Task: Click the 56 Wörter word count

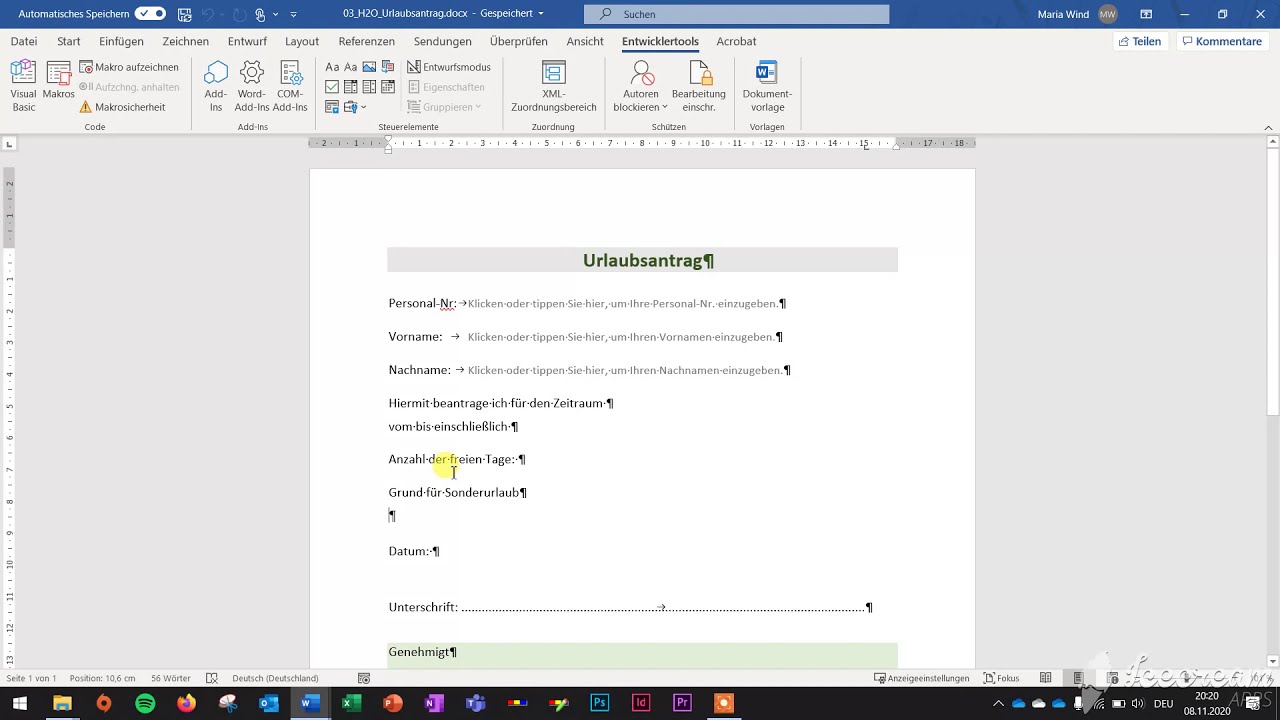Action: (x=170, y=678)
